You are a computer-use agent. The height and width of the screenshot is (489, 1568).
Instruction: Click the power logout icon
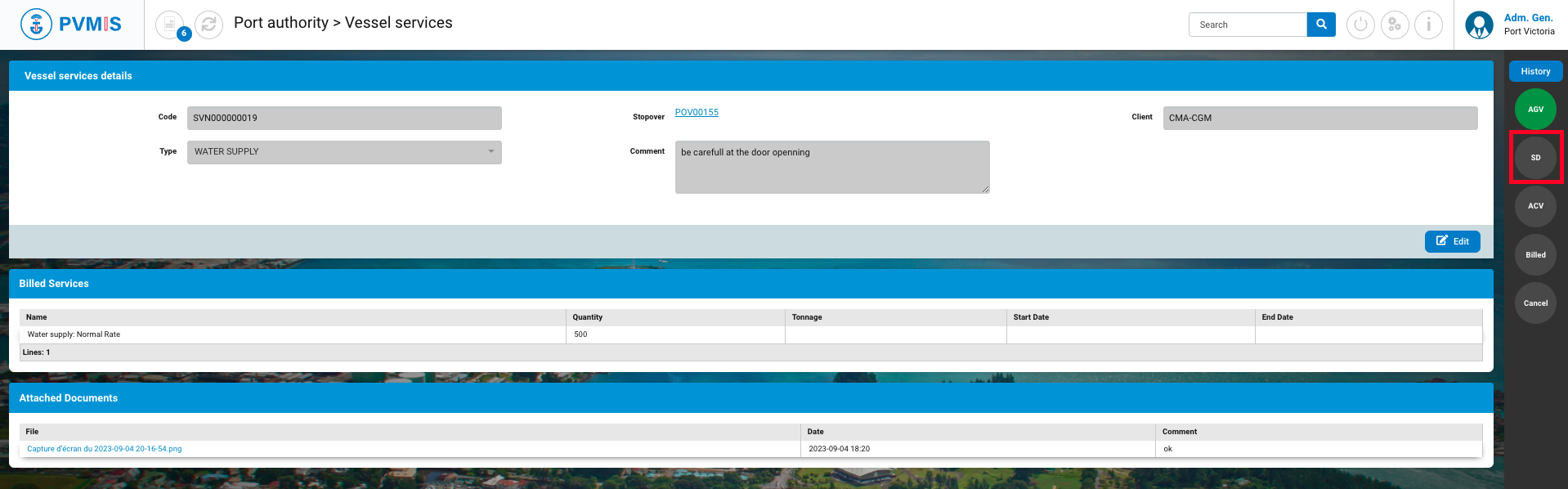[x=1360, y=25]
